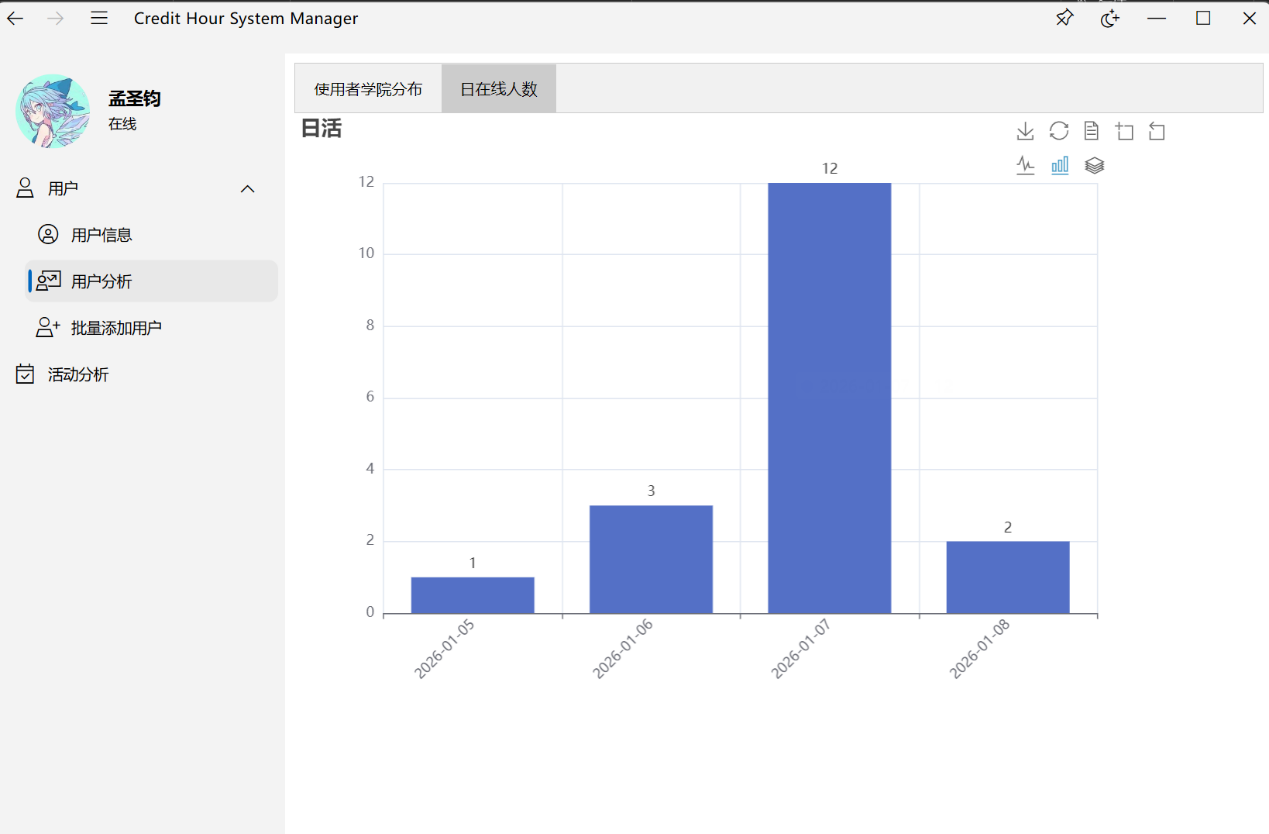The image size is (1269, 834).
Task: Pin the window with the pin icon
Action: pos(1064,18)
